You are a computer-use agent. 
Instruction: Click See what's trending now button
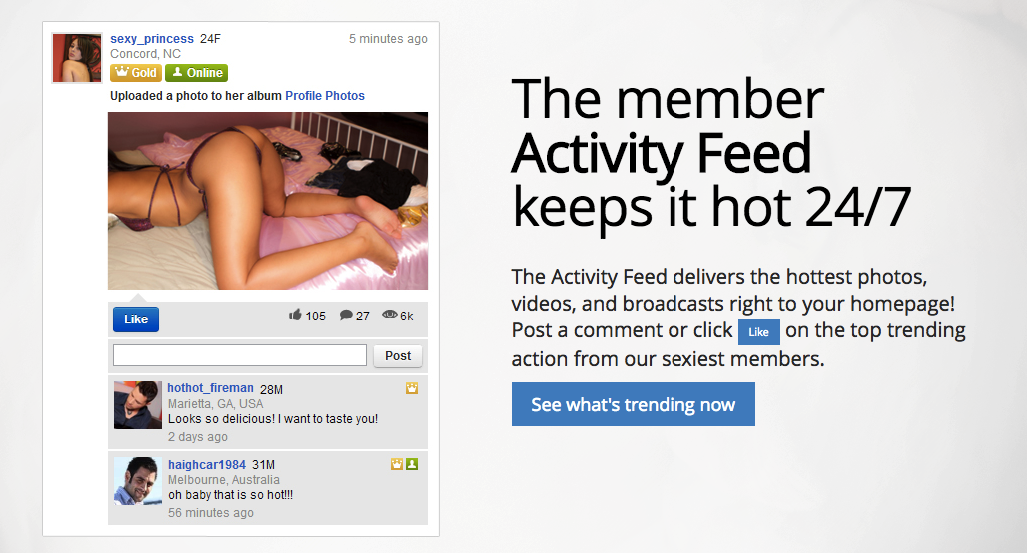[x=633, y=404]
